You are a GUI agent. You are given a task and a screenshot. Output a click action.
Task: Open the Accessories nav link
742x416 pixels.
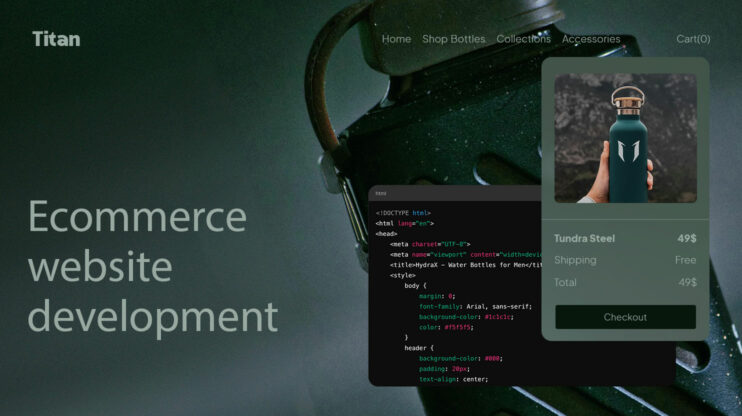(x=590, y=39)
